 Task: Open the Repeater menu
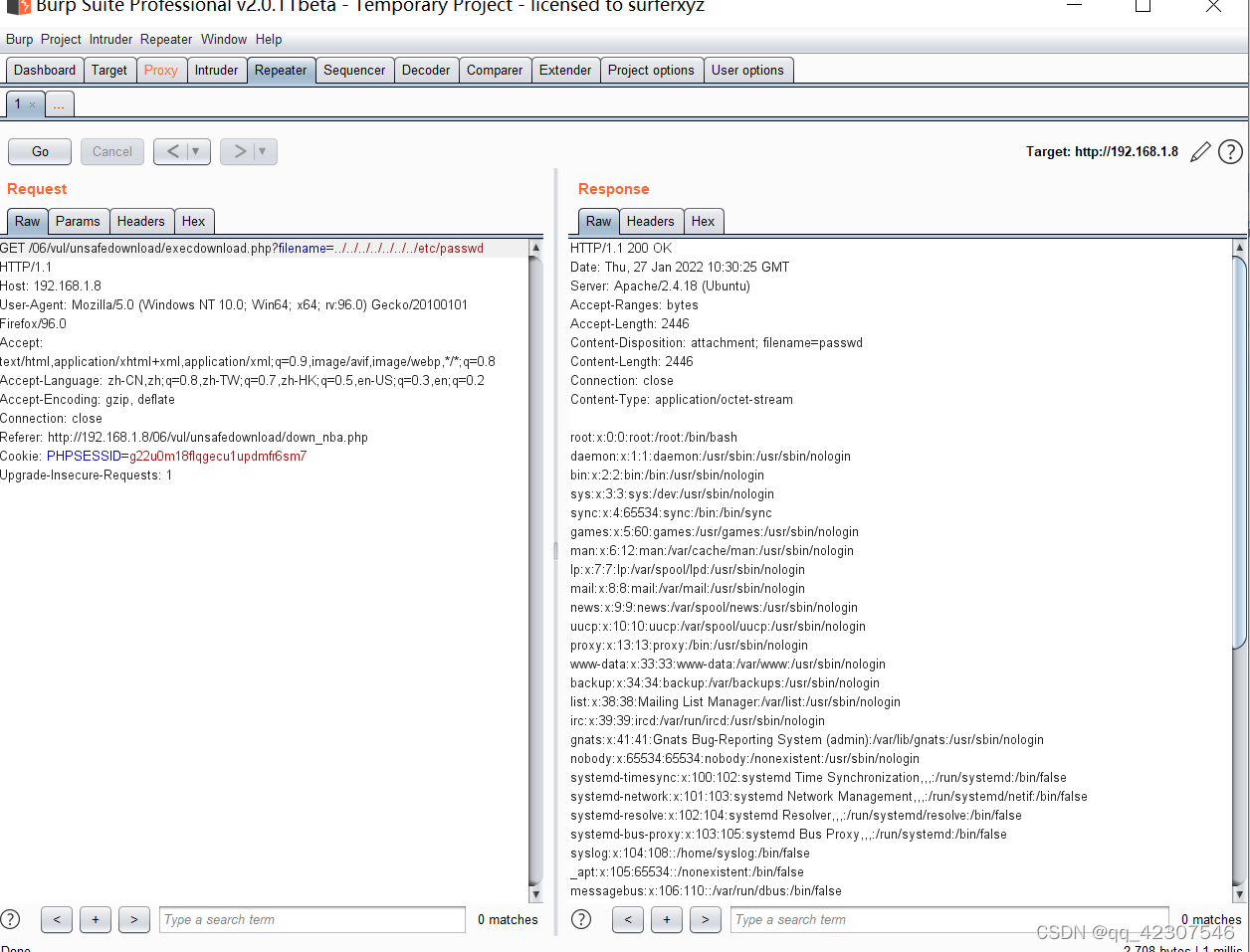coord(166,40)
